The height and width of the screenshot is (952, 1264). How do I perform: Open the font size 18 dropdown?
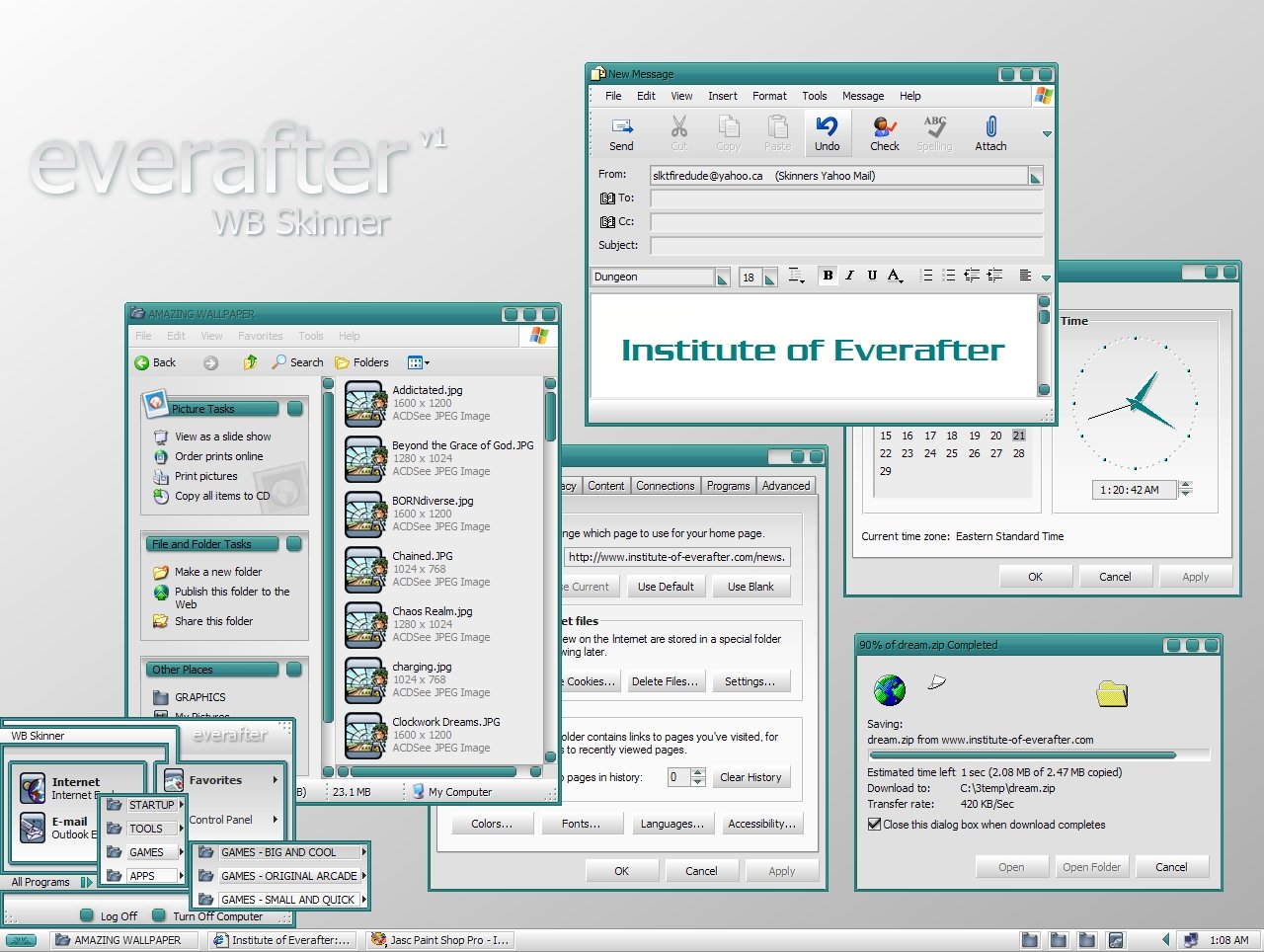click(770, 278)
